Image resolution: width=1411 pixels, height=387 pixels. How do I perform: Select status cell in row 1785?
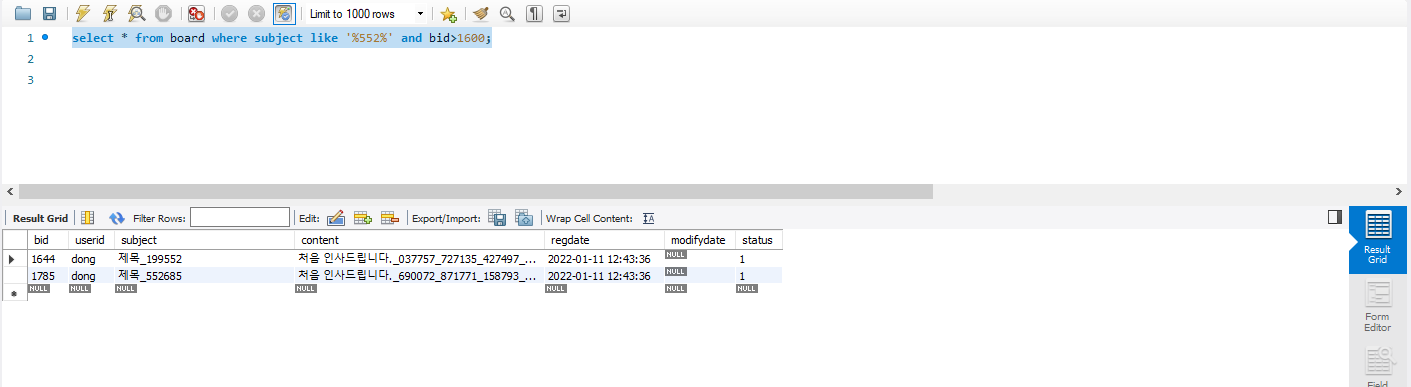(758, 275)
